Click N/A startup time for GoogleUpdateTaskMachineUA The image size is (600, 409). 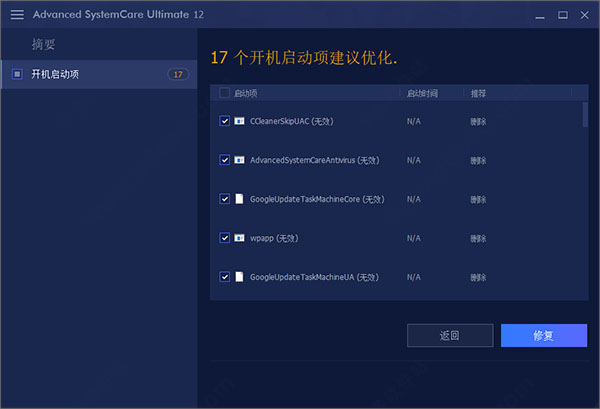pyautogui.click(x=414, y=277)
